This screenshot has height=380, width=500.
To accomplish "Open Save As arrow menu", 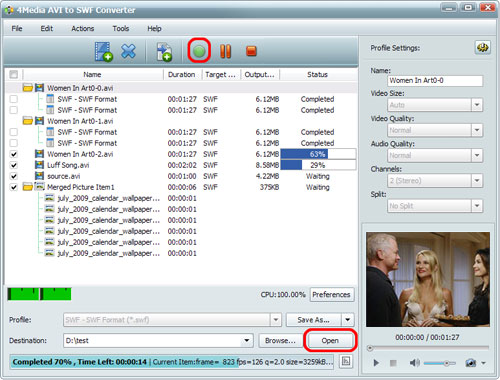I will point(348,320).
